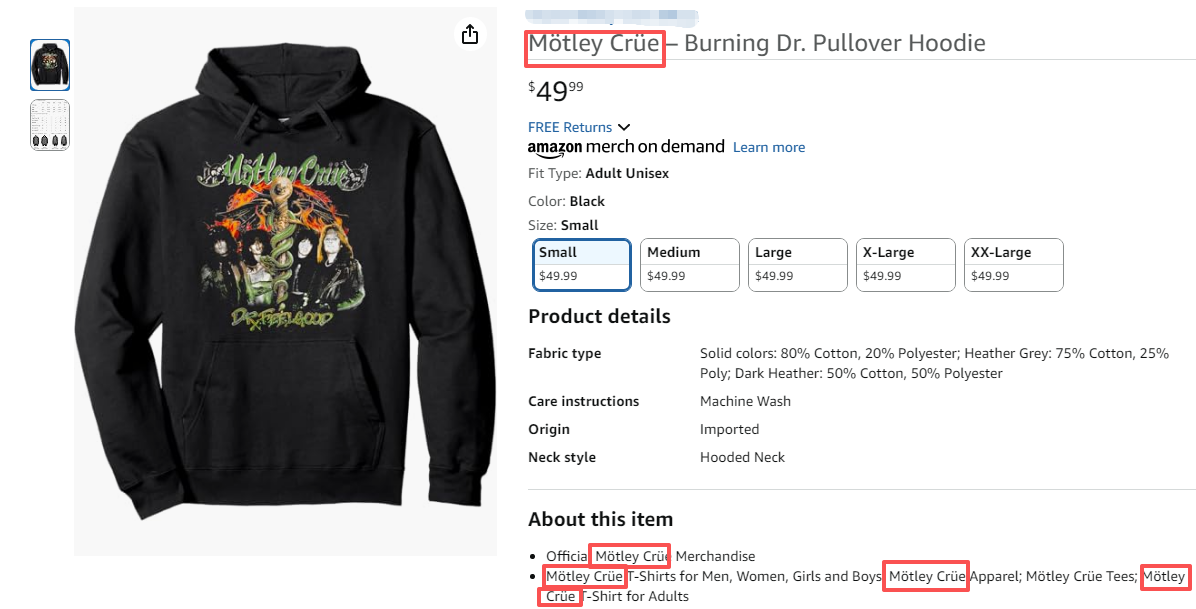Click the Color: Black label

pos(566,201)
